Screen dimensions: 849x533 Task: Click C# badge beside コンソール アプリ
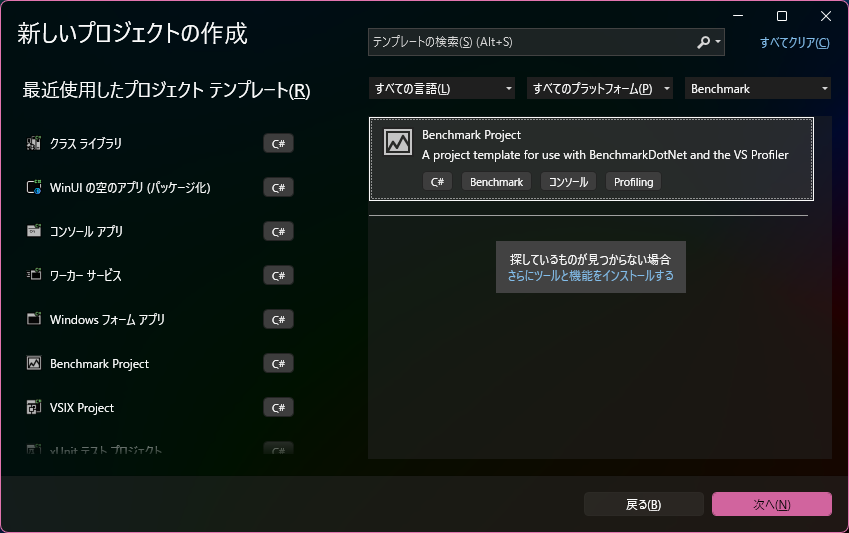(278, 231)
